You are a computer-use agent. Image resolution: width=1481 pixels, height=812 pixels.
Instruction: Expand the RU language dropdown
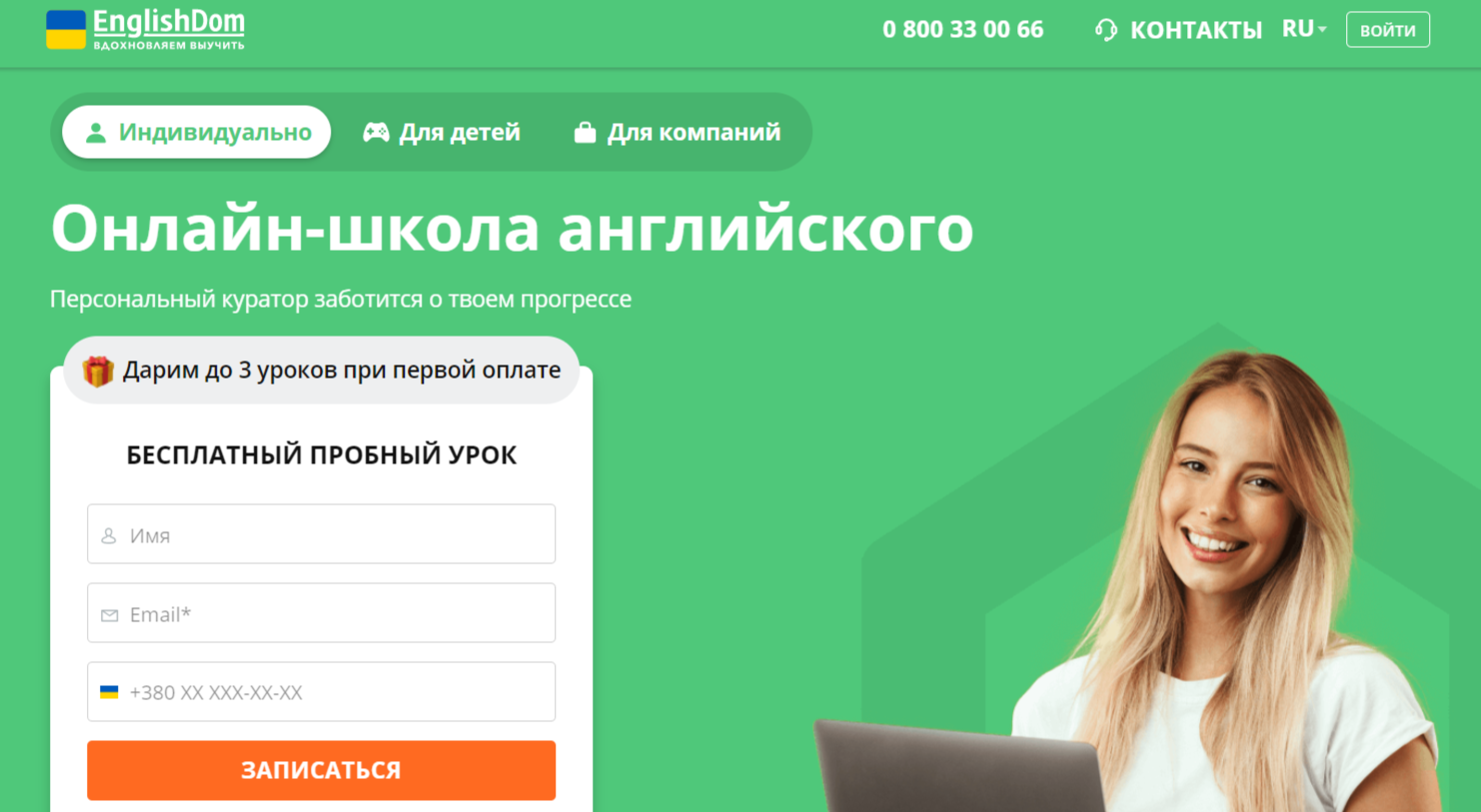point(1304,29)
